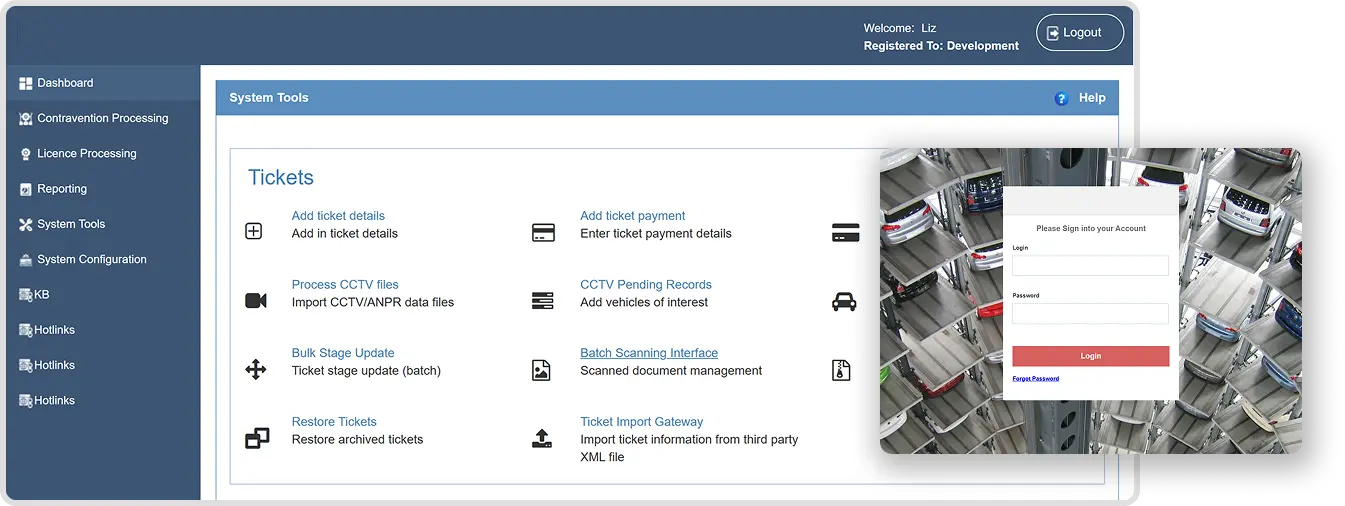Click the card icon beside Add ticket payment
1345x506 pixels.
(543, 233)
